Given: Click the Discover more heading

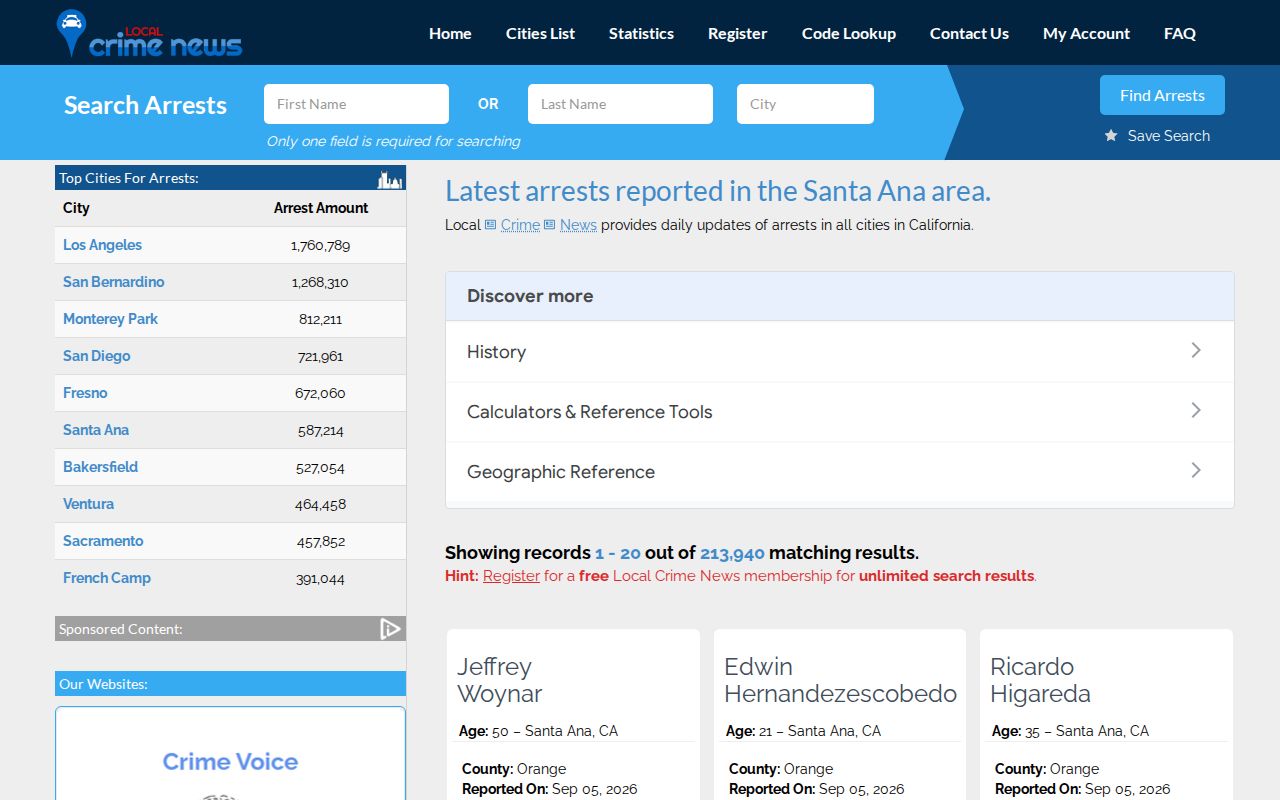Looking at the screenshot, I should [530, 296].
